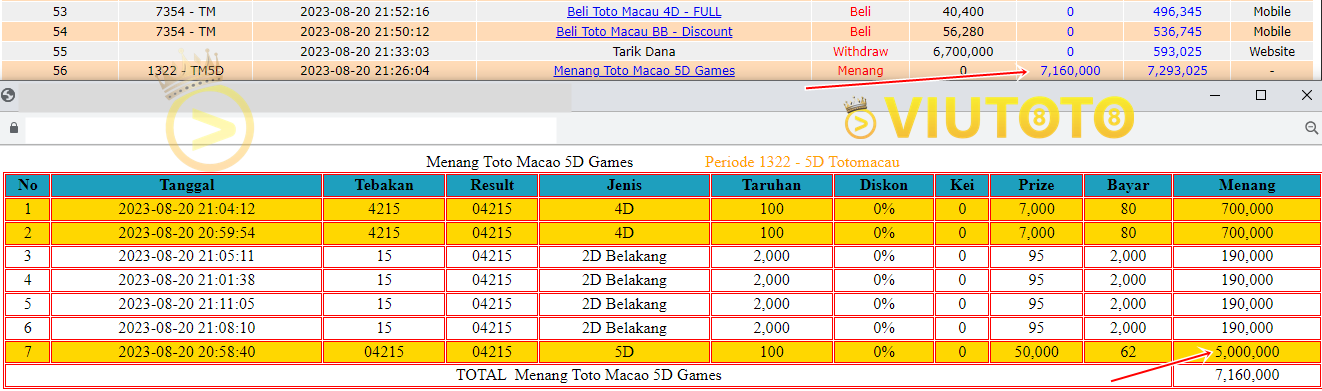
Task: Click the '5D' jenis cell in row 7
Action: click(625, 352)
